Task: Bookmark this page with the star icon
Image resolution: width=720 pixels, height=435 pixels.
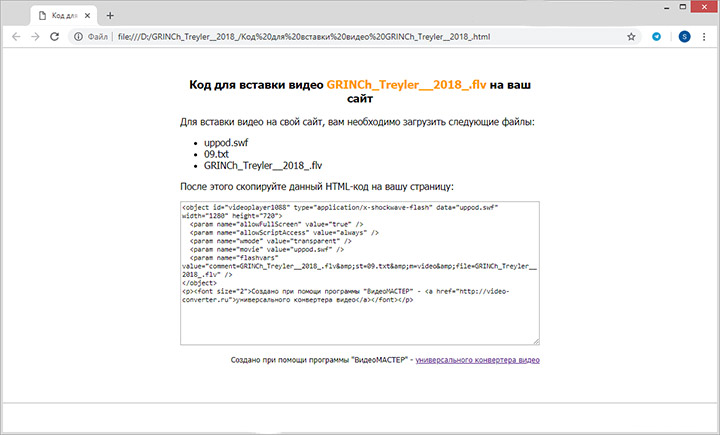Action: [x=631, y=37]
